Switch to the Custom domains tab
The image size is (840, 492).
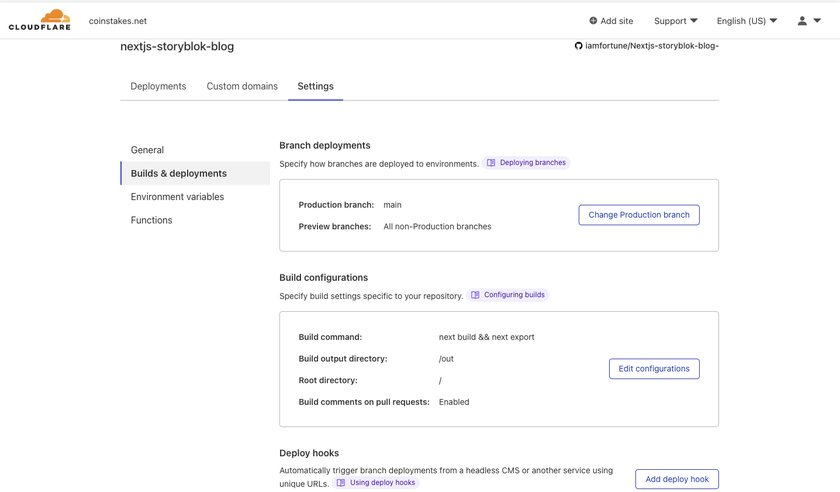click(x=242, y=86)
